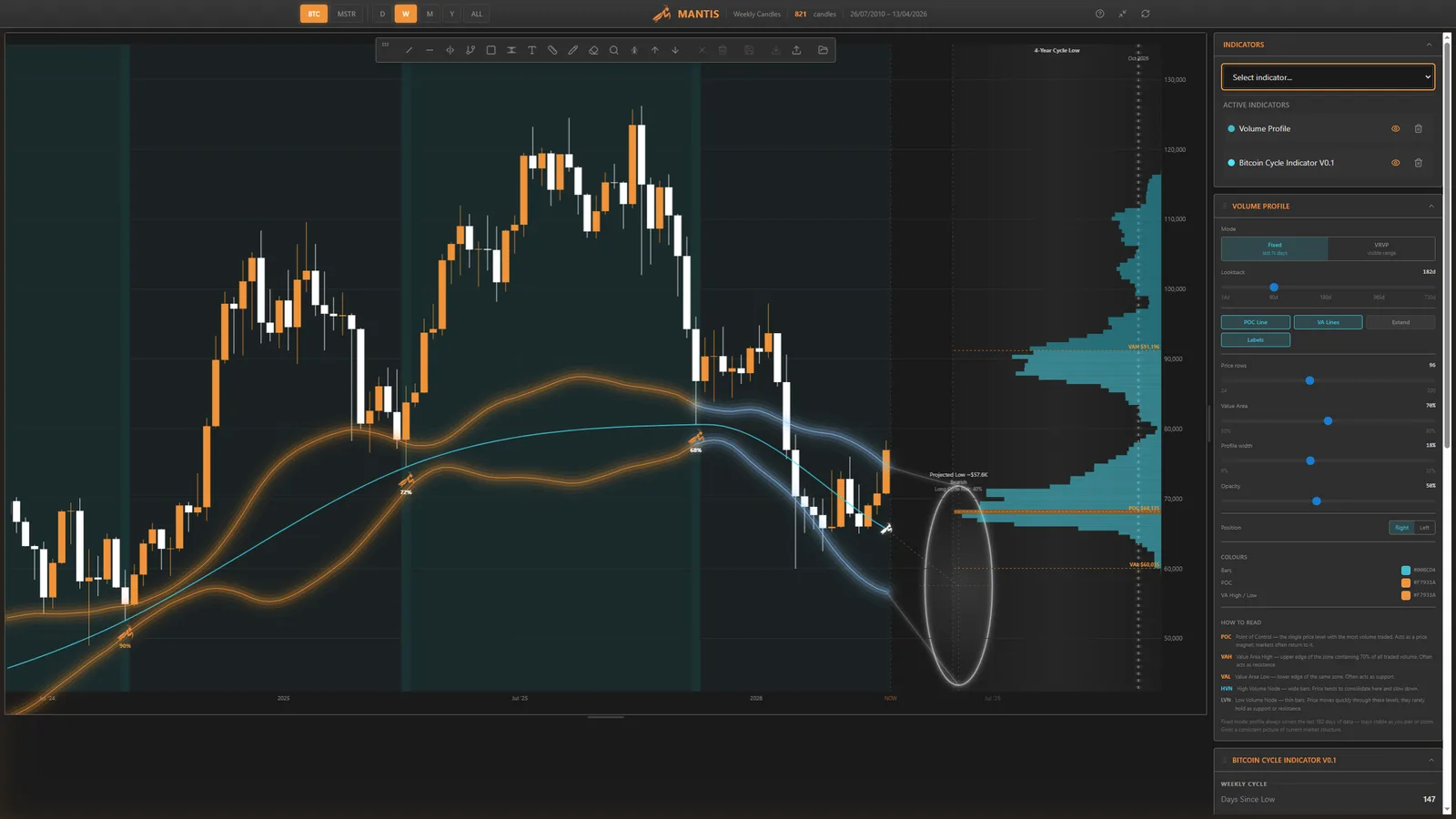
Task: Hide the Volume Profile indicator
Action: (1395, 128)
